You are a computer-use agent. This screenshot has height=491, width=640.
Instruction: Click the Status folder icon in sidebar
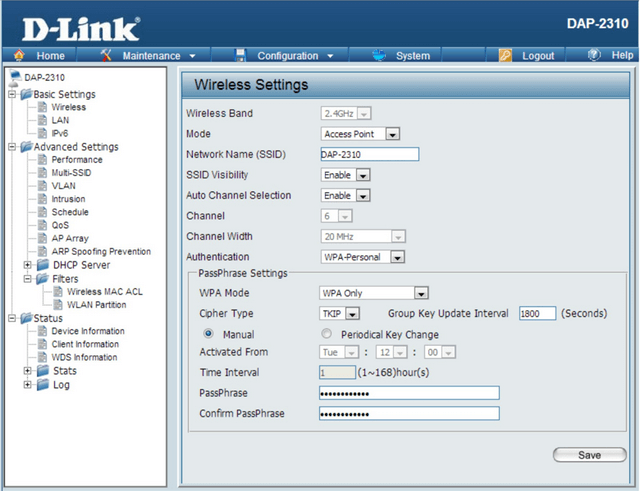(x=25, y=318)
